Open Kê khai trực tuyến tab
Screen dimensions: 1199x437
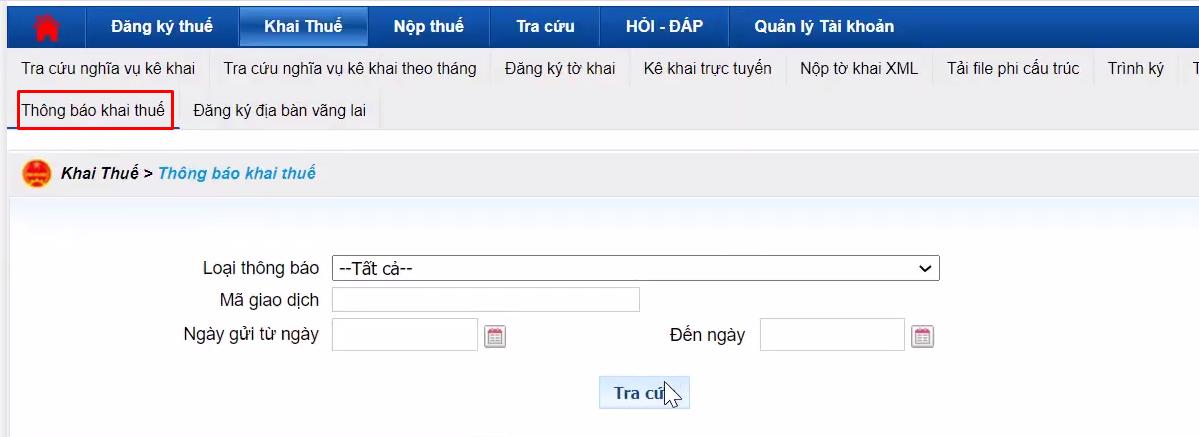point(707,69)
